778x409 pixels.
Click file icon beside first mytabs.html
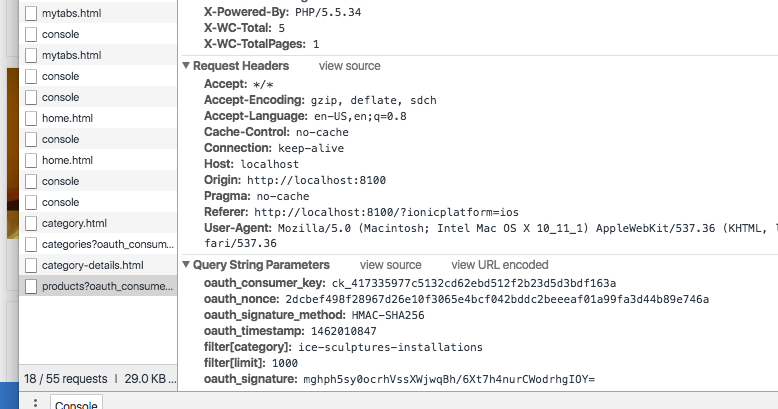click(31, 13)
